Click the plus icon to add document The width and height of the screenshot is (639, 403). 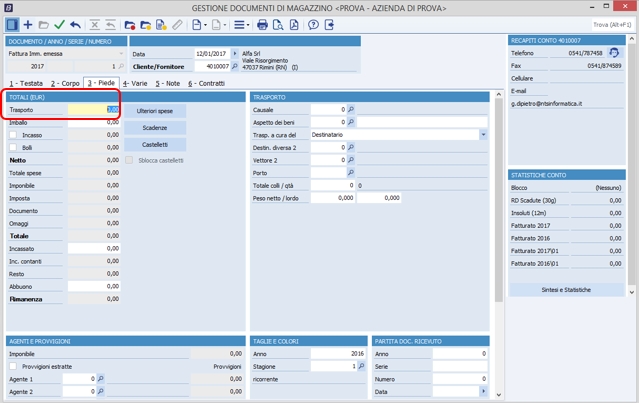[x=28, y=24]
